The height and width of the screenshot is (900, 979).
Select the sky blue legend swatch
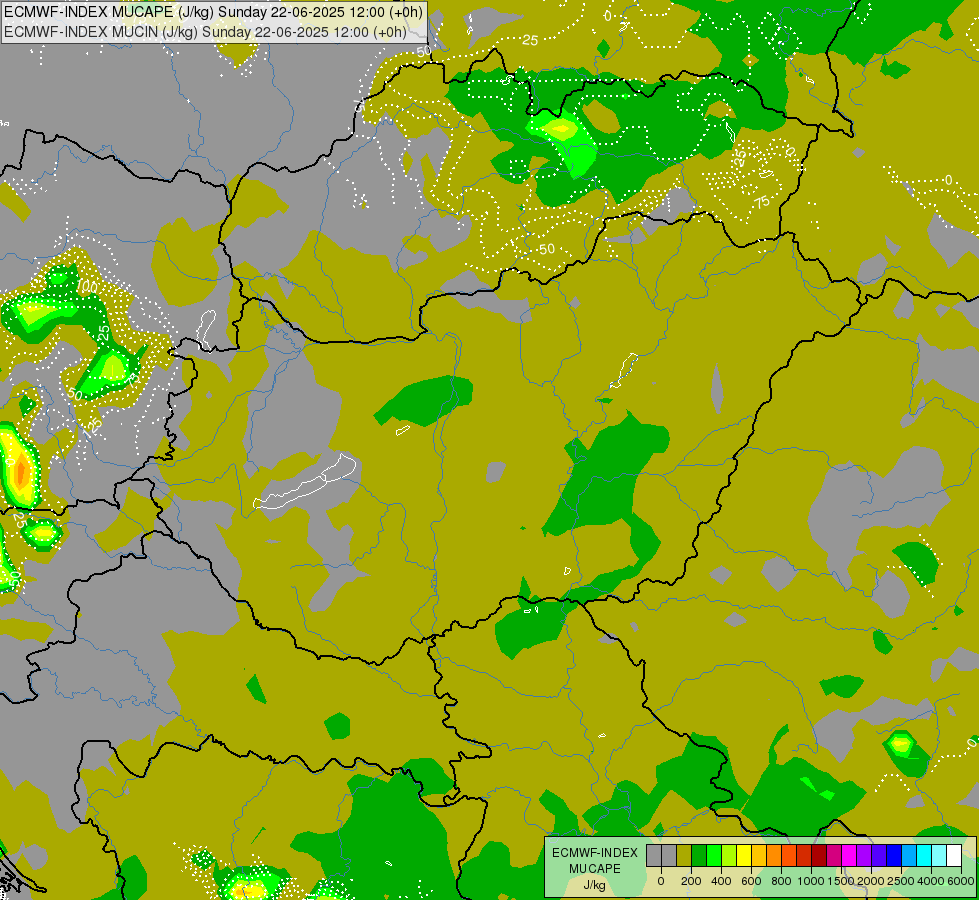pos(910,855)
